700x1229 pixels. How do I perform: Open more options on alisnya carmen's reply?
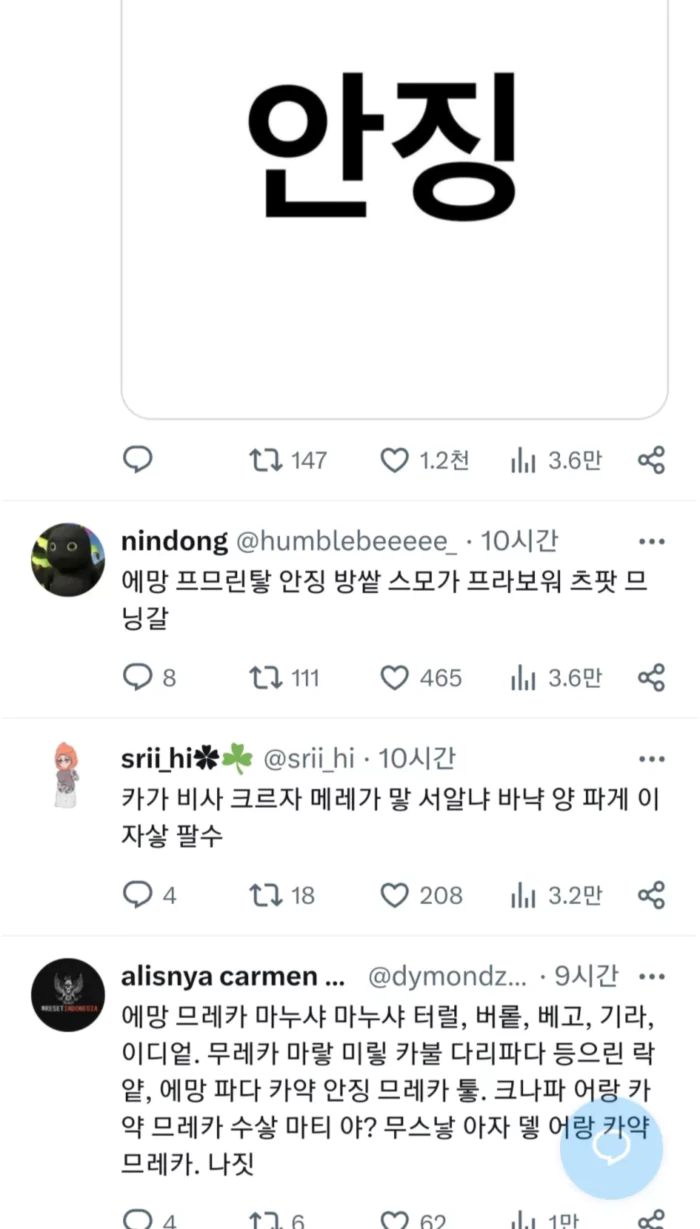651,976
